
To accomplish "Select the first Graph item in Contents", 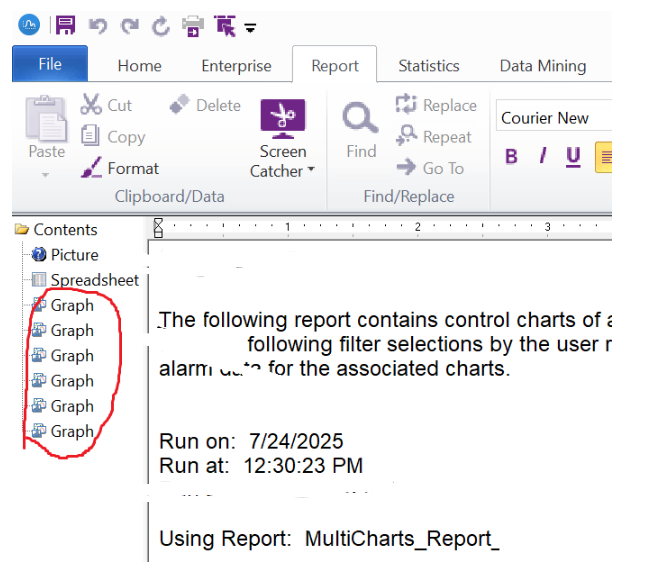I will pos(72,305).
